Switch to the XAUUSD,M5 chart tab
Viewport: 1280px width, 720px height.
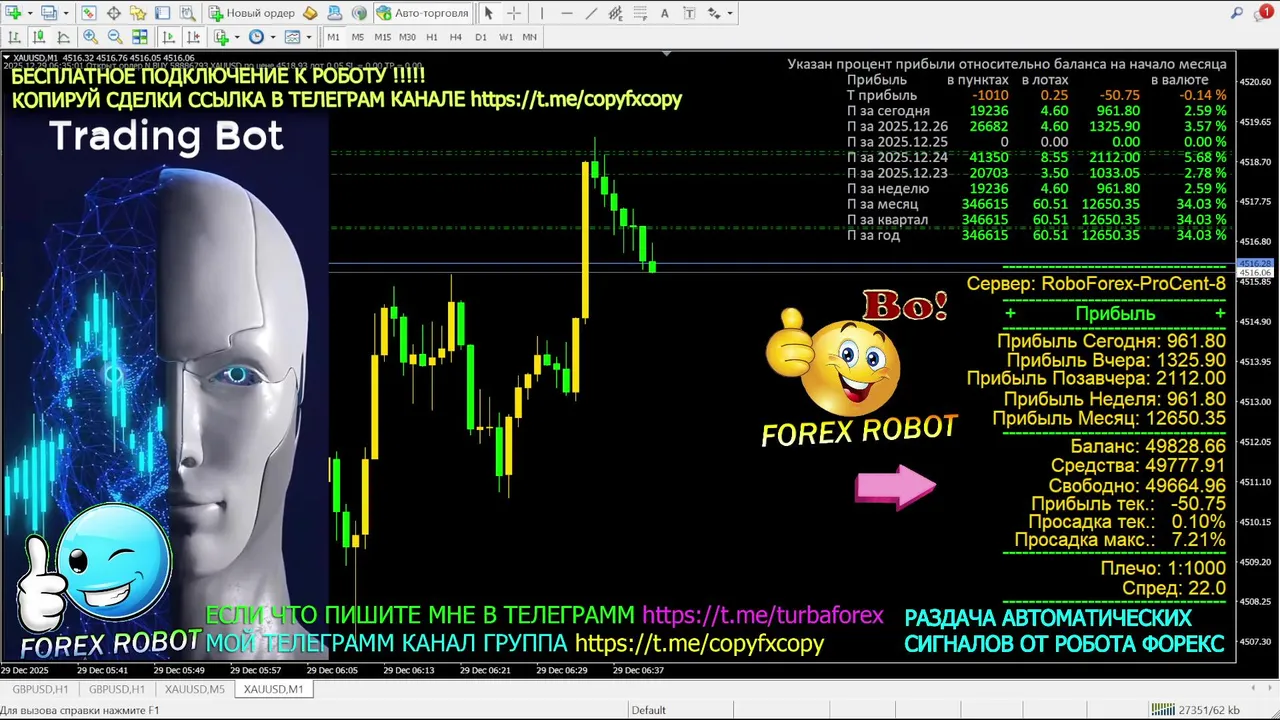pyautogui.click(x=194, y=689)
